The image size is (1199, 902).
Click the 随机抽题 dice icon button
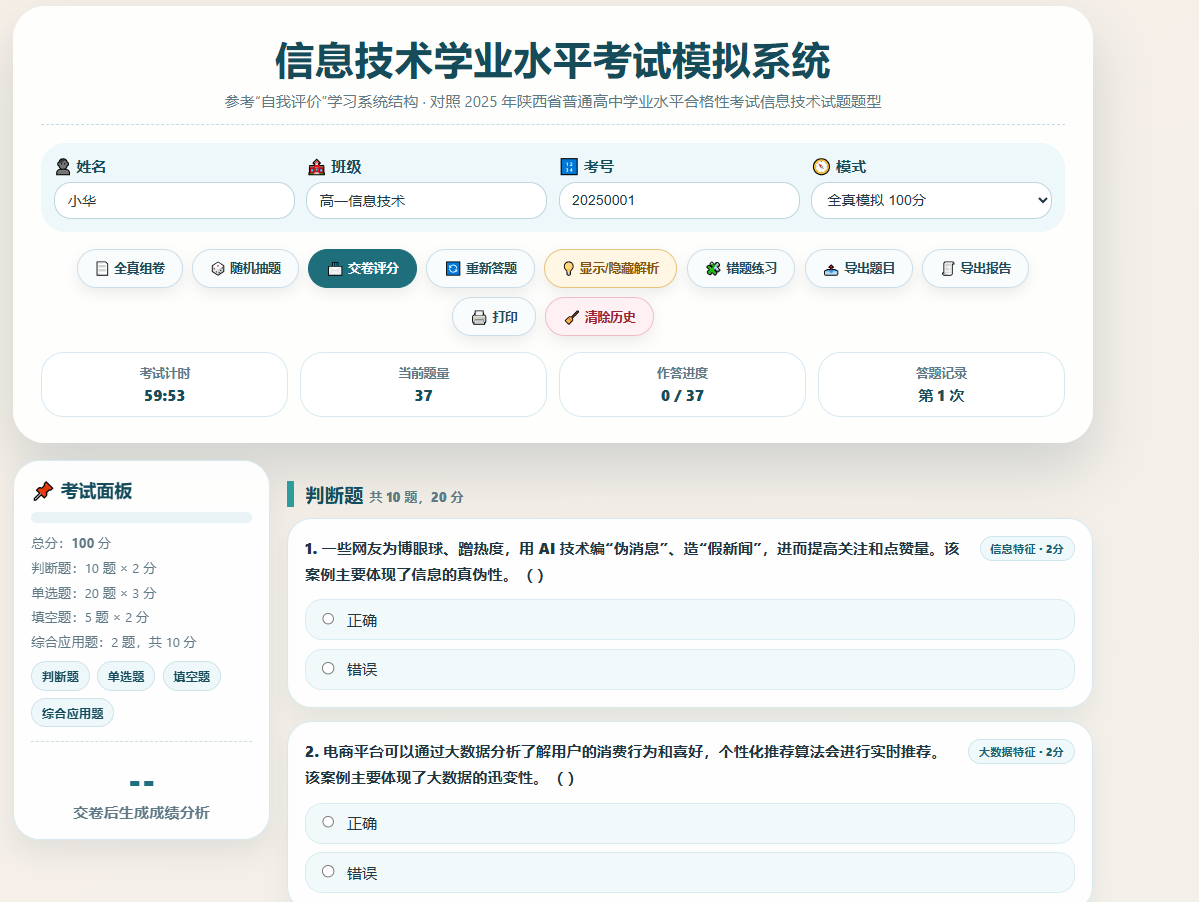[245, 268]
